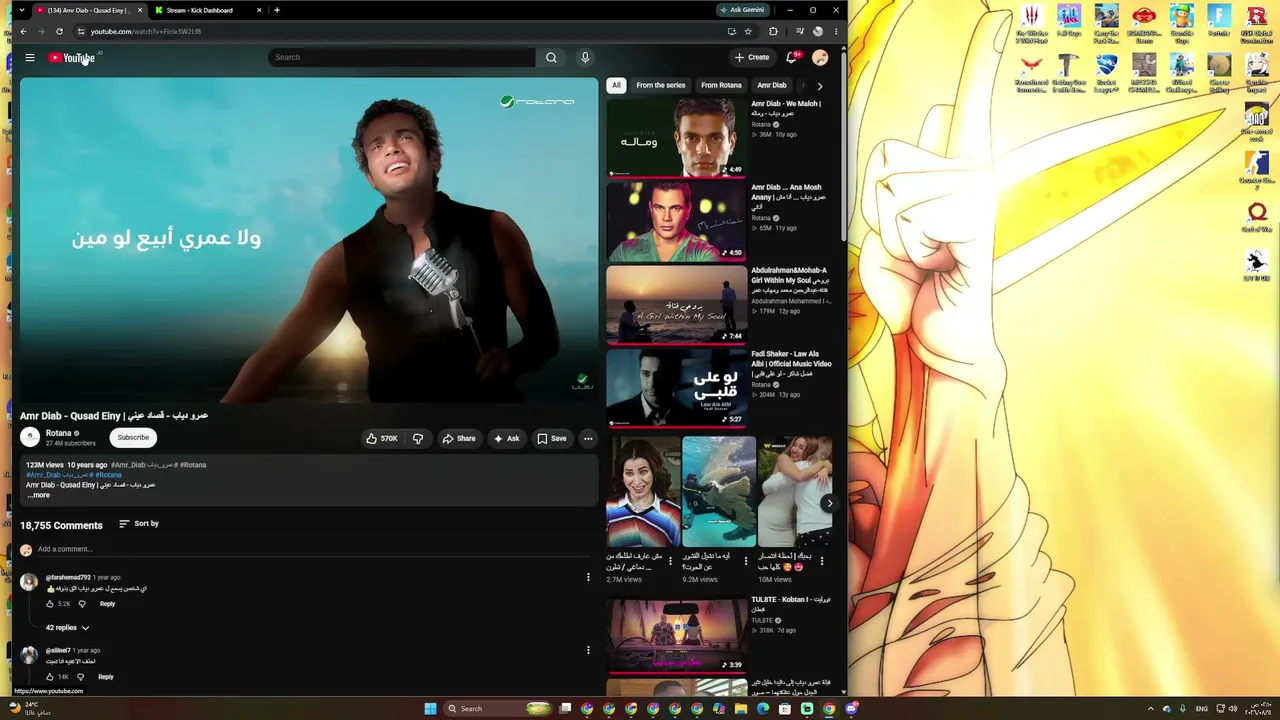Screen dimensions: 1280x720
Task: Open the Windows Start menu
Action: click(x=430, y=709)
